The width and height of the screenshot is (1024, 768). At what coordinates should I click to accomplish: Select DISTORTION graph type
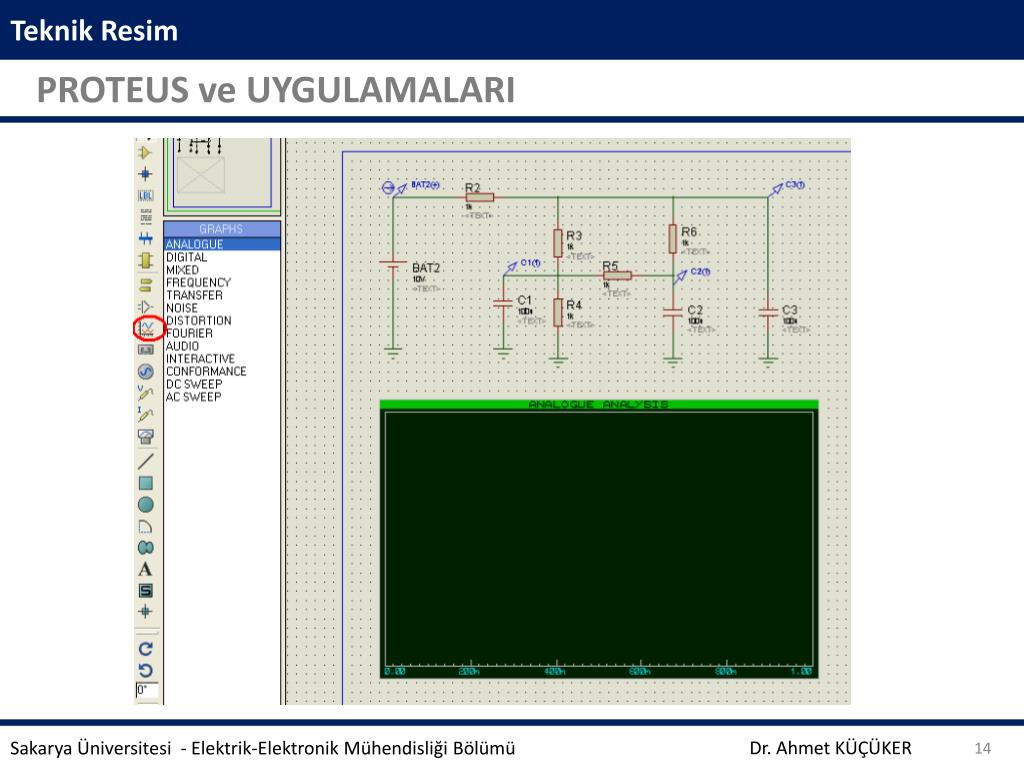click(x=198, y=321)
